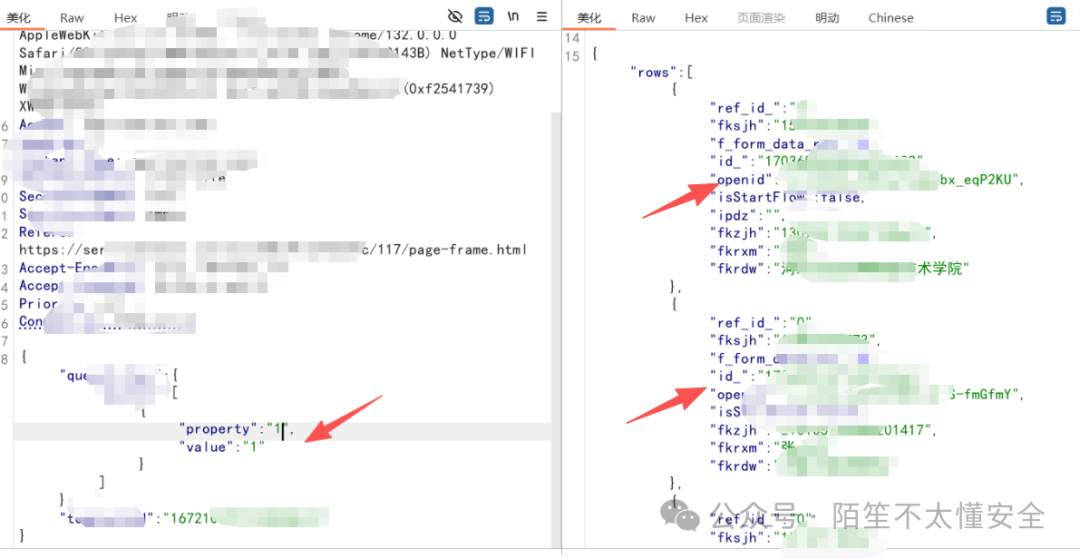The height and width of the screenshot is (559, 1080).
Task: Click the "property":"1" line in request body
Action: 236,430
